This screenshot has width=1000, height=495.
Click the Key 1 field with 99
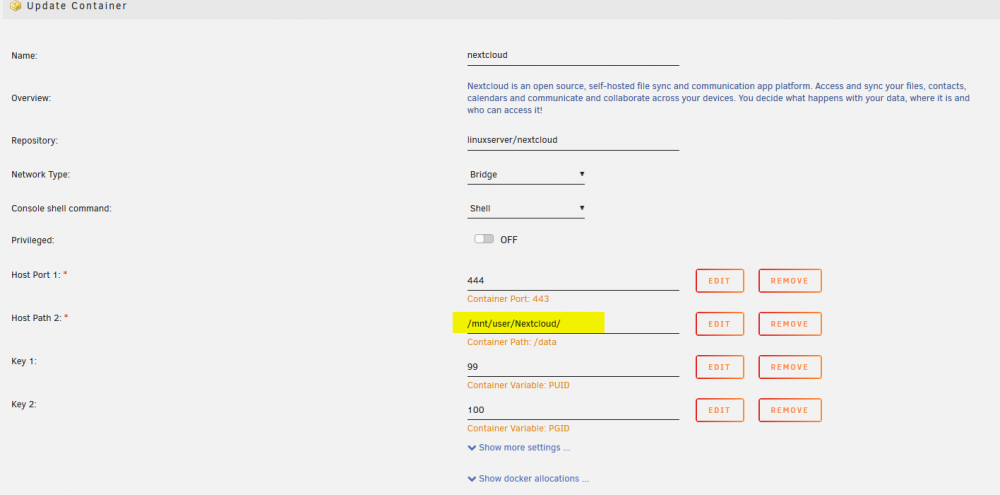pyautogui.click(x=573, y=367)
